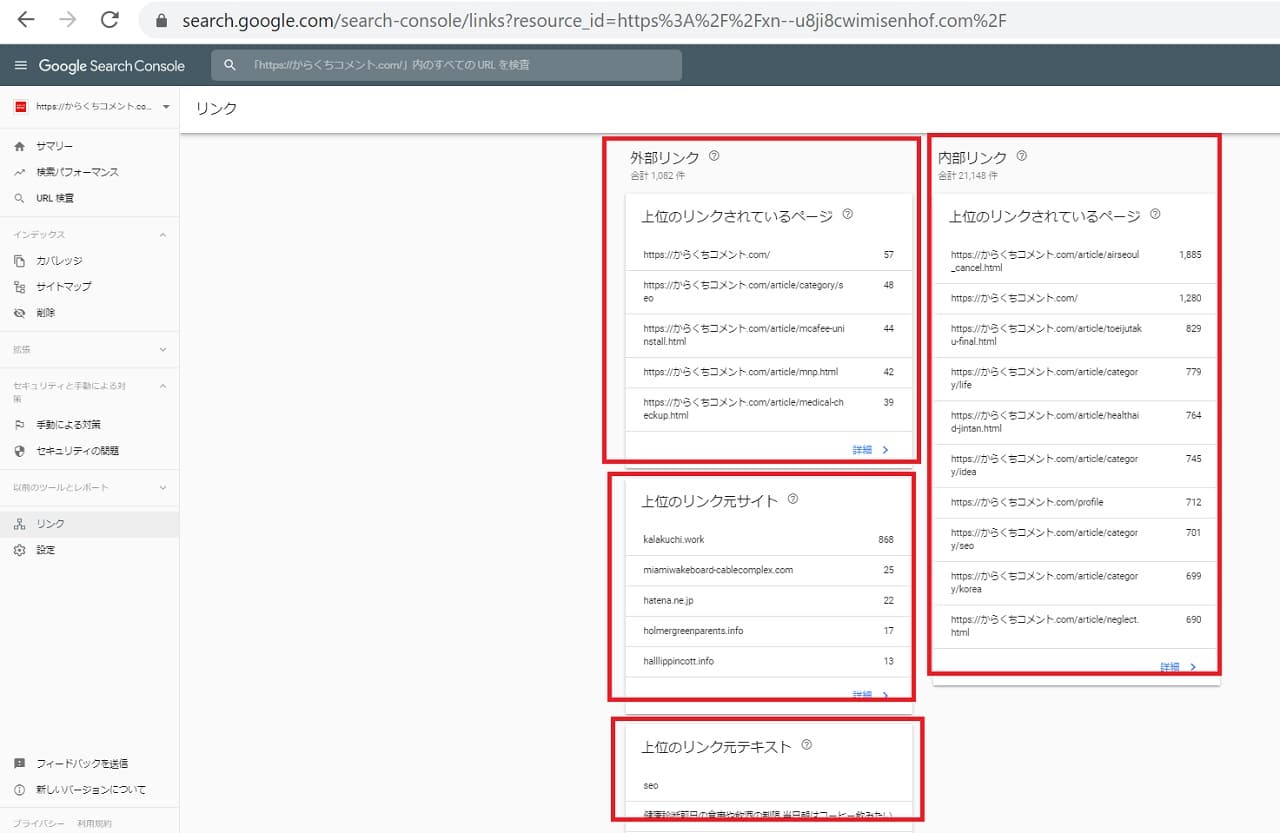1280x833 pixels.
Task: Go to 検索パフォーマンス report
Action: 77,172
